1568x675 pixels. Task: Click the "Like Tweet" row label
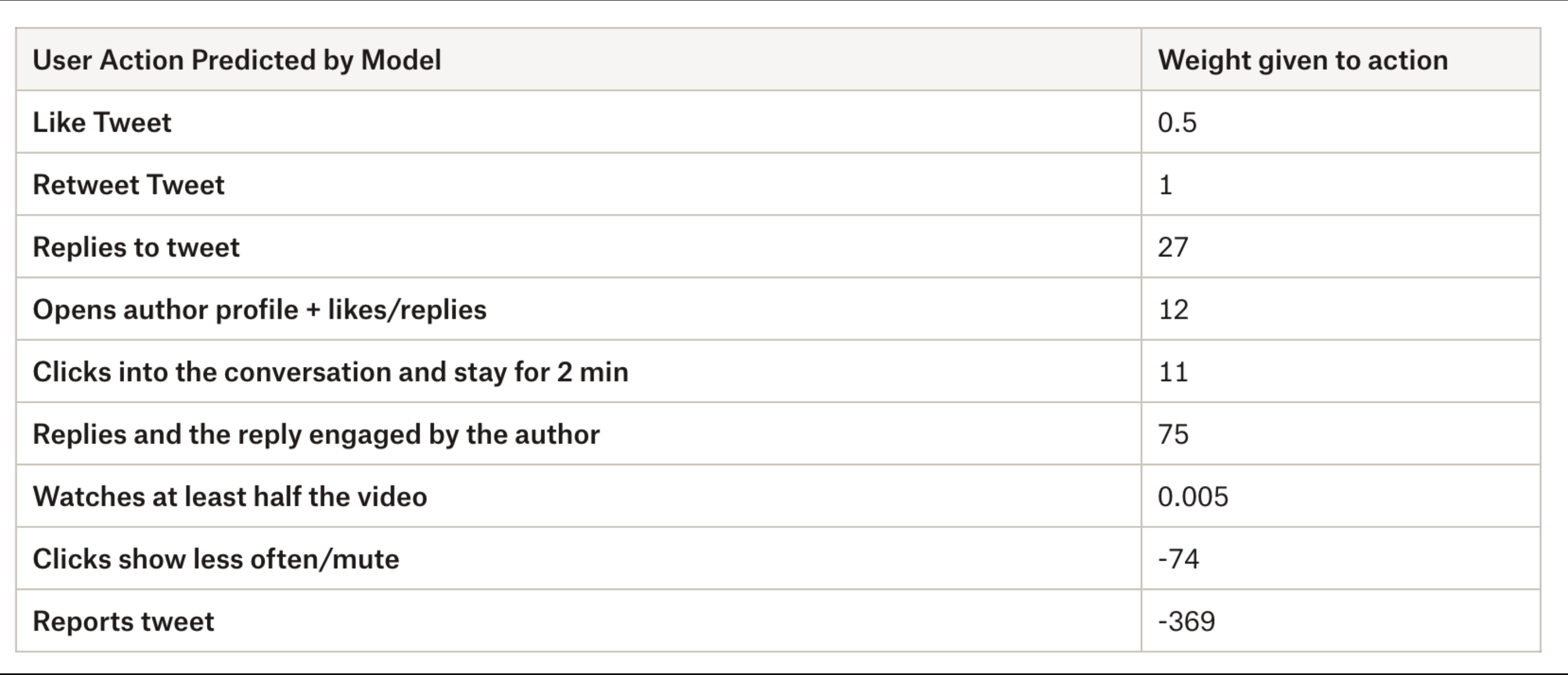tap(102, 122)
